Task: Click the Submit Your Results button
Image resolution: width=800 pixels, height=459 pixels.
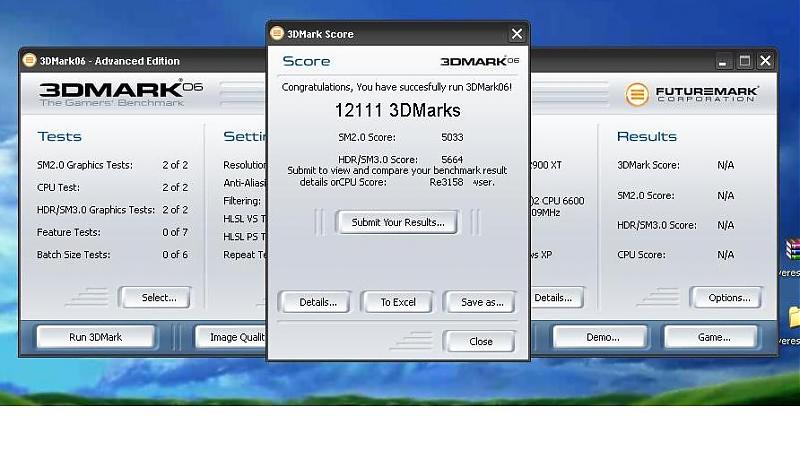Action: 397,222
